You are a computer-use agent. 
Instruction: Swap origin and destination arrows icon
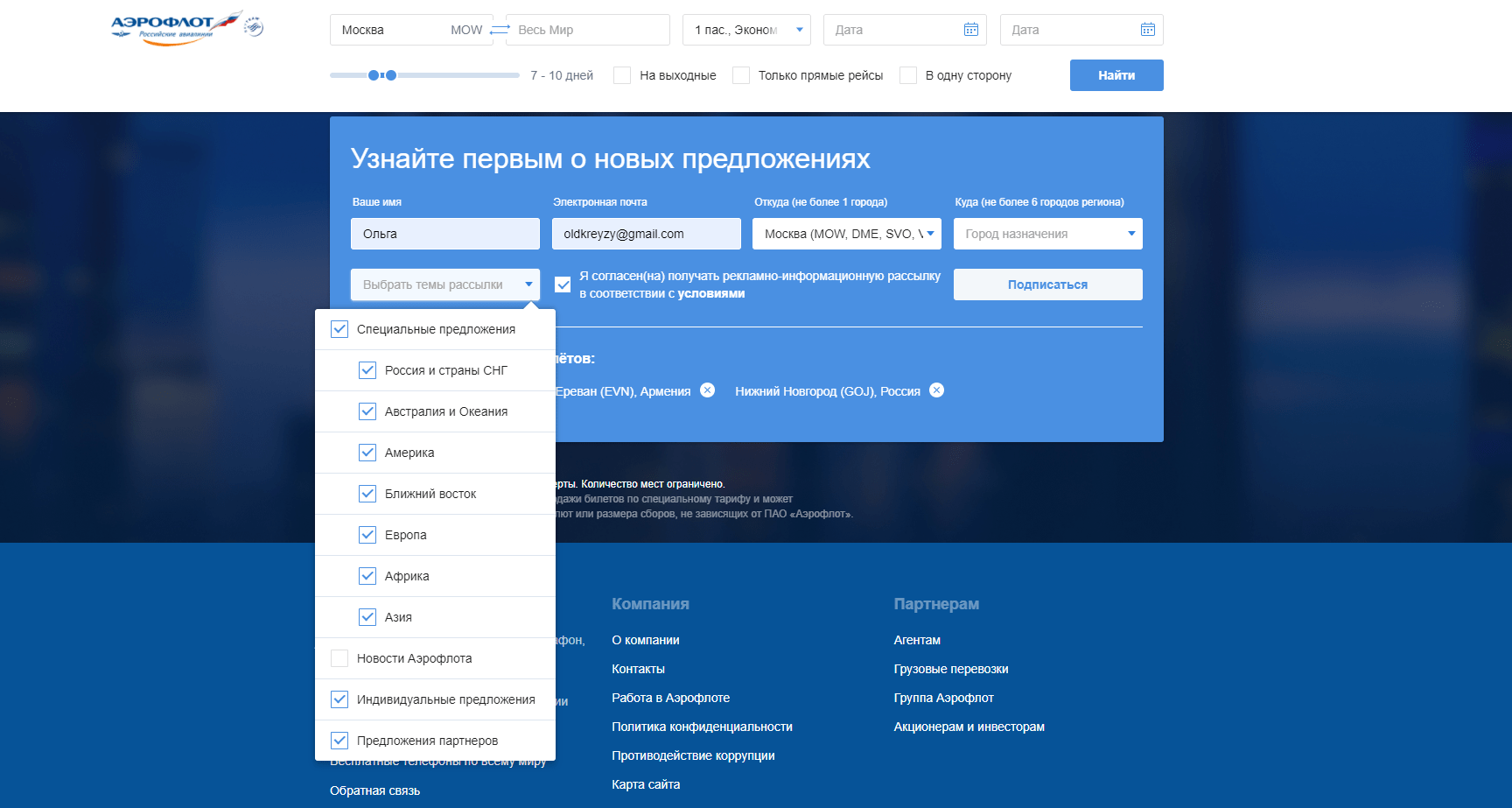pos(500,30)
